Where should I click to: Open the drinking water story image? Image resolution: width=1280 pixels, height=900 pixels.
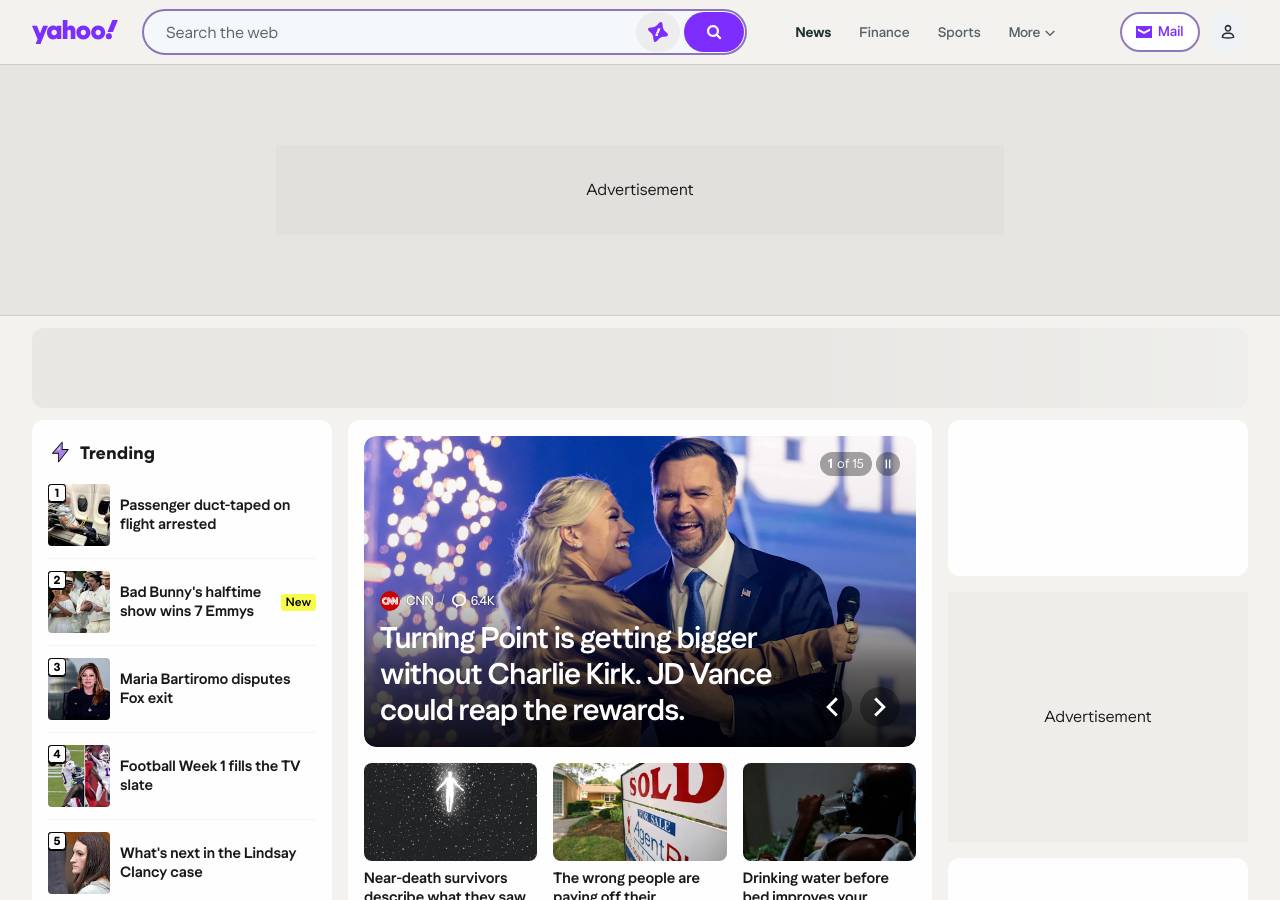click(829, 812)
